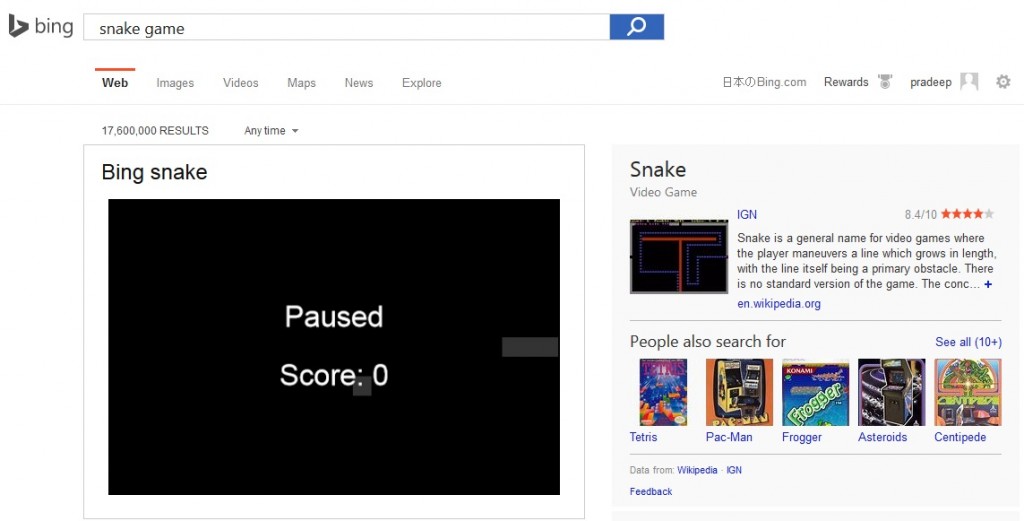
Task: Click the Feedback link
Action: [x=651, y=492]
